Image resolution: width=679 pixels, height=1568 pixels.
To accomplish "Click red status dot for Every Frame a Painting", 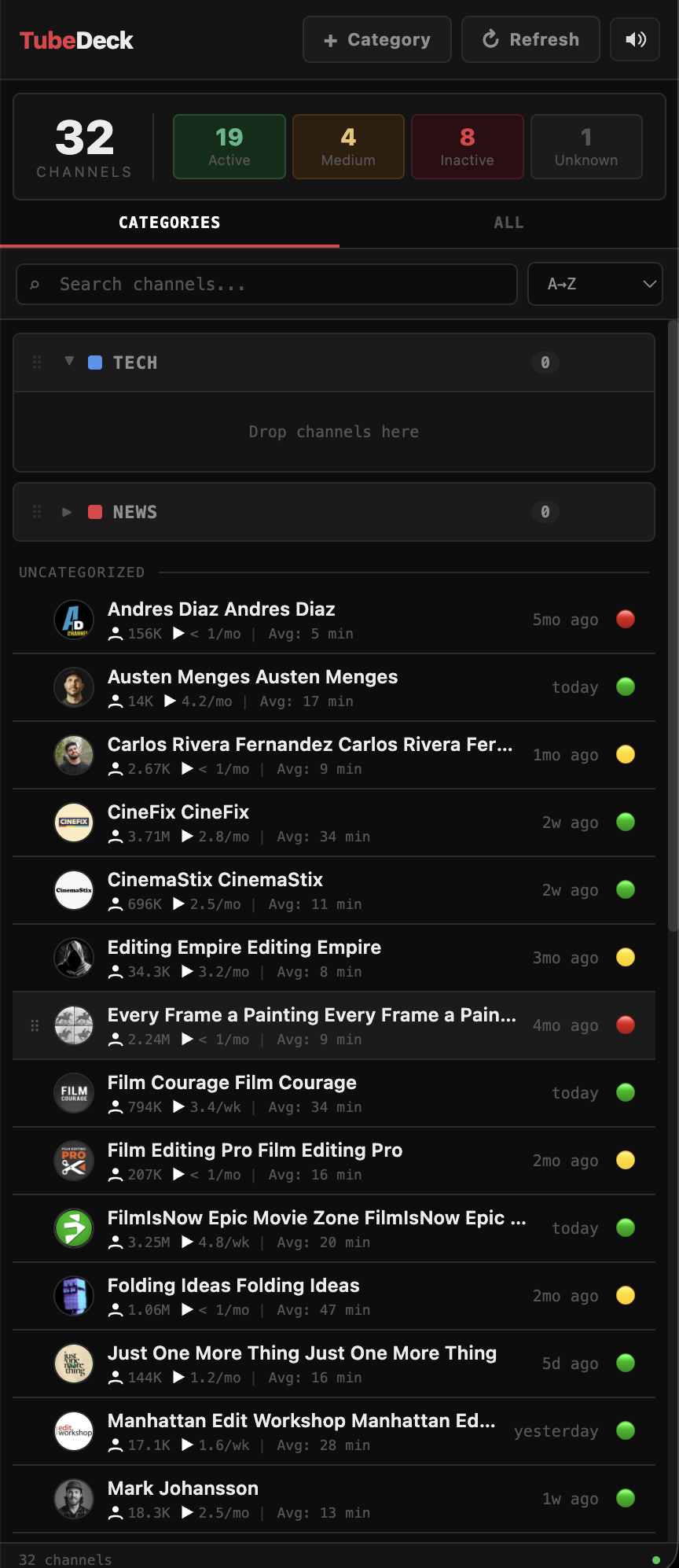I will coord(626,1025).
